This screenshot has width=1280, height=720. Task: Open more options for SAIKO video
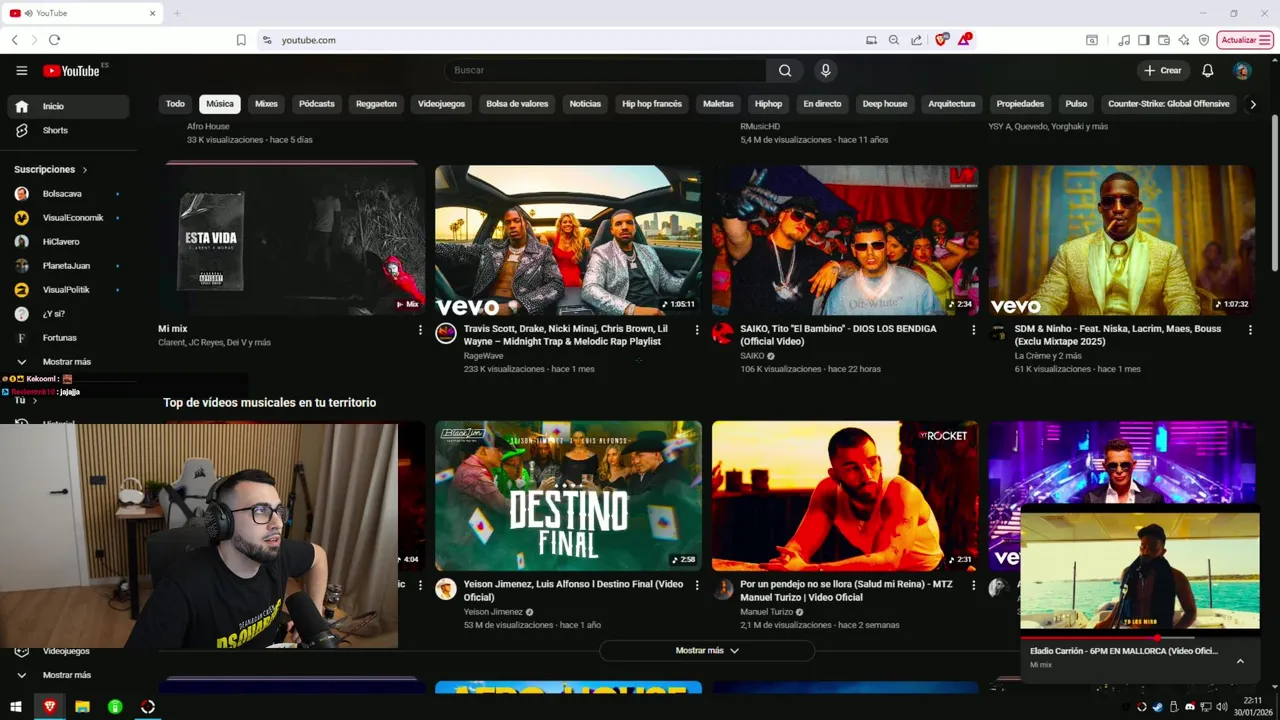974,330
